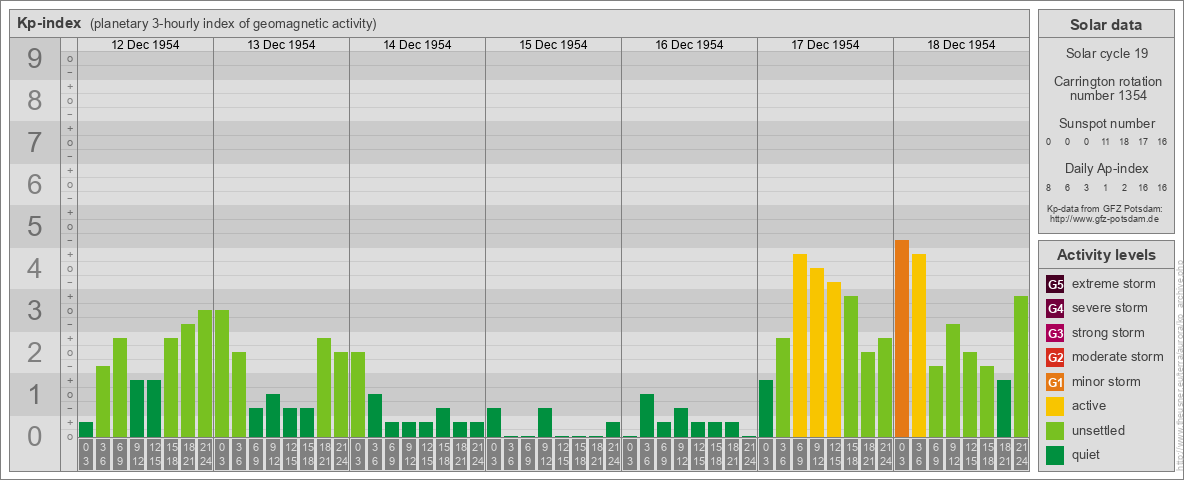Click the 0-3h bar on 13 Dec

pos(222,374)
